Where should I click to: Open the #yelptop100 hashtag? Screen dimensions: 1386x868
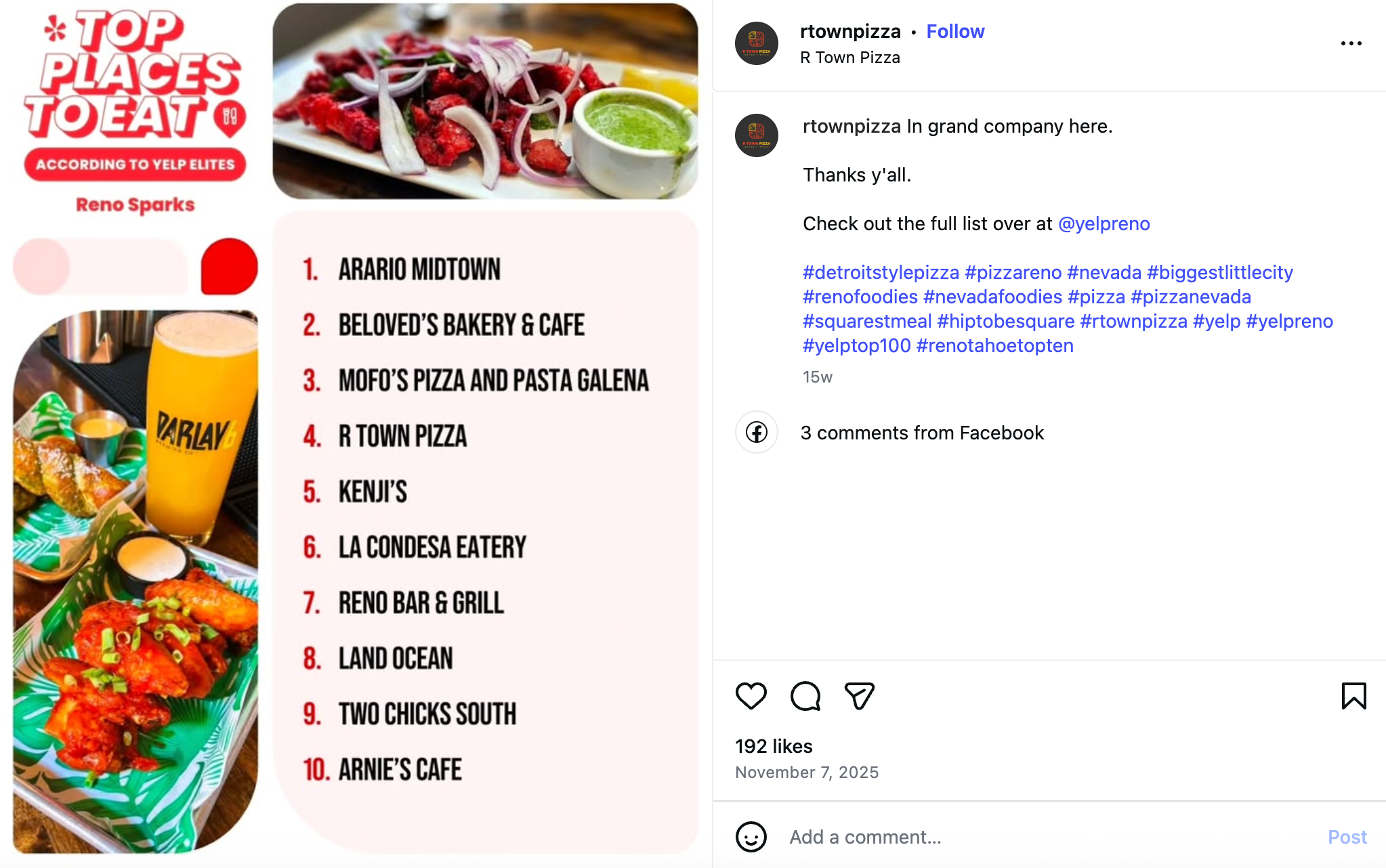click(x=855, y=345)
